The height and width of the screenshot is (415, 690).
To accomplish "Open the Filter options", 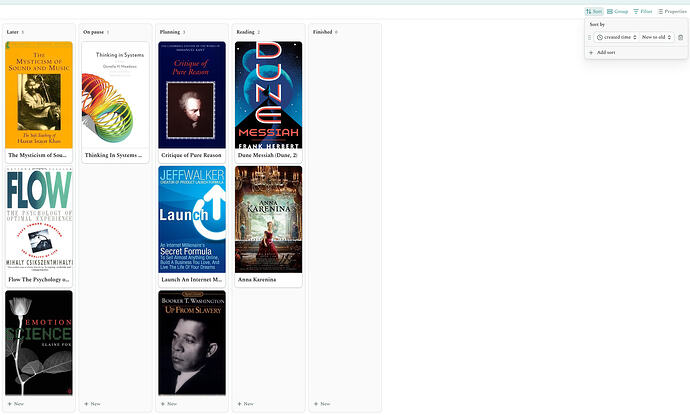I will point(643,11).
